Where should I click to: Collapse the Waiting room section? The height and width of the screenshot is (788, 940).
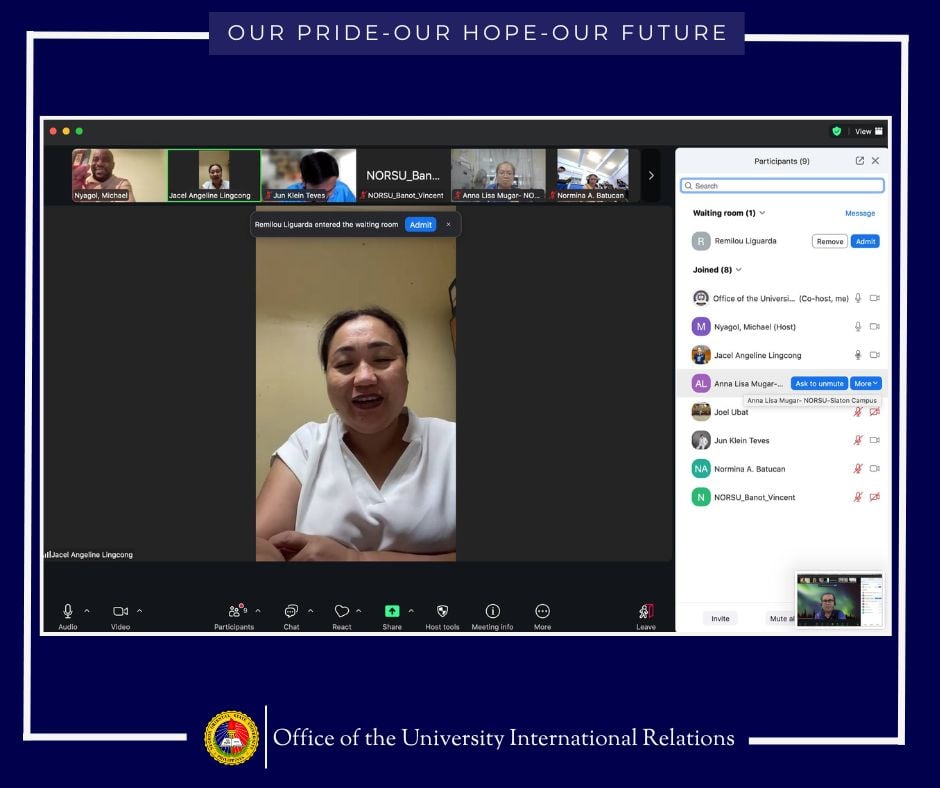pyautogui.click(x=762, y=213)
